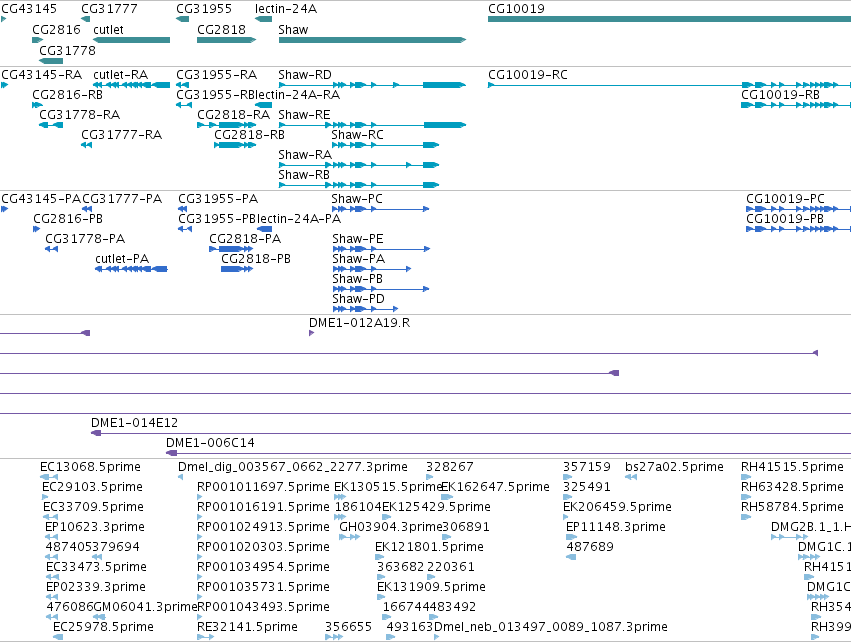Image resolution: width=851 pixels, height=642 pixels.
Task: Click the EC25978.5prime EST label
Action: (104, 627)
